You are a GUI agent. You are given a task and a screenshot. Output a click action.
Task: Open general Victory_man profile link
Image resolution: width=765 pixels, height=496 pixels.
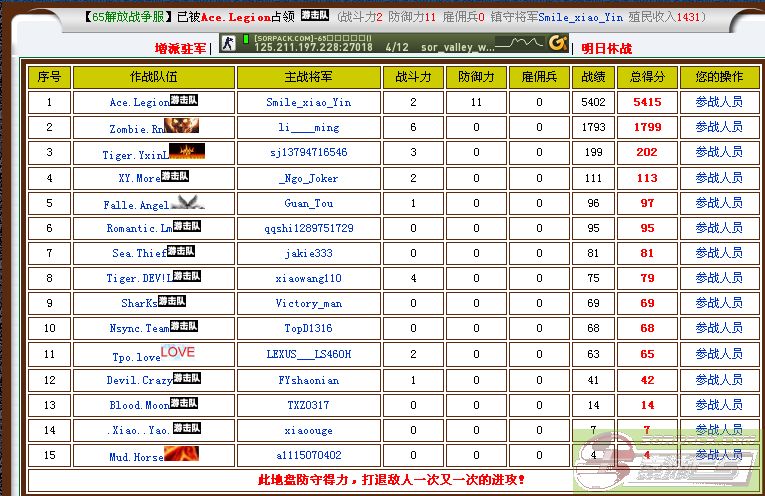click(309, 303)
